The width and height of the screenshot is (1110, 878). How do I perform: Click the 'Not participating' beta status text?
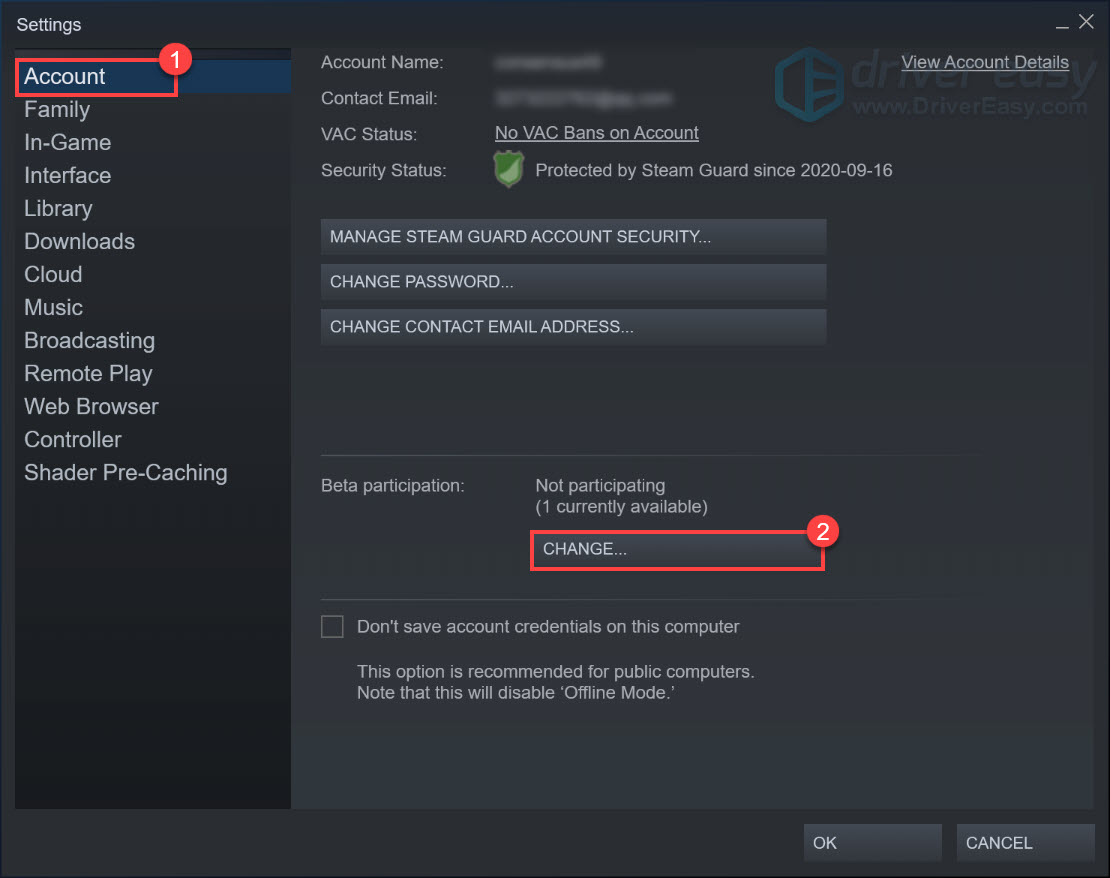[600, 486]
